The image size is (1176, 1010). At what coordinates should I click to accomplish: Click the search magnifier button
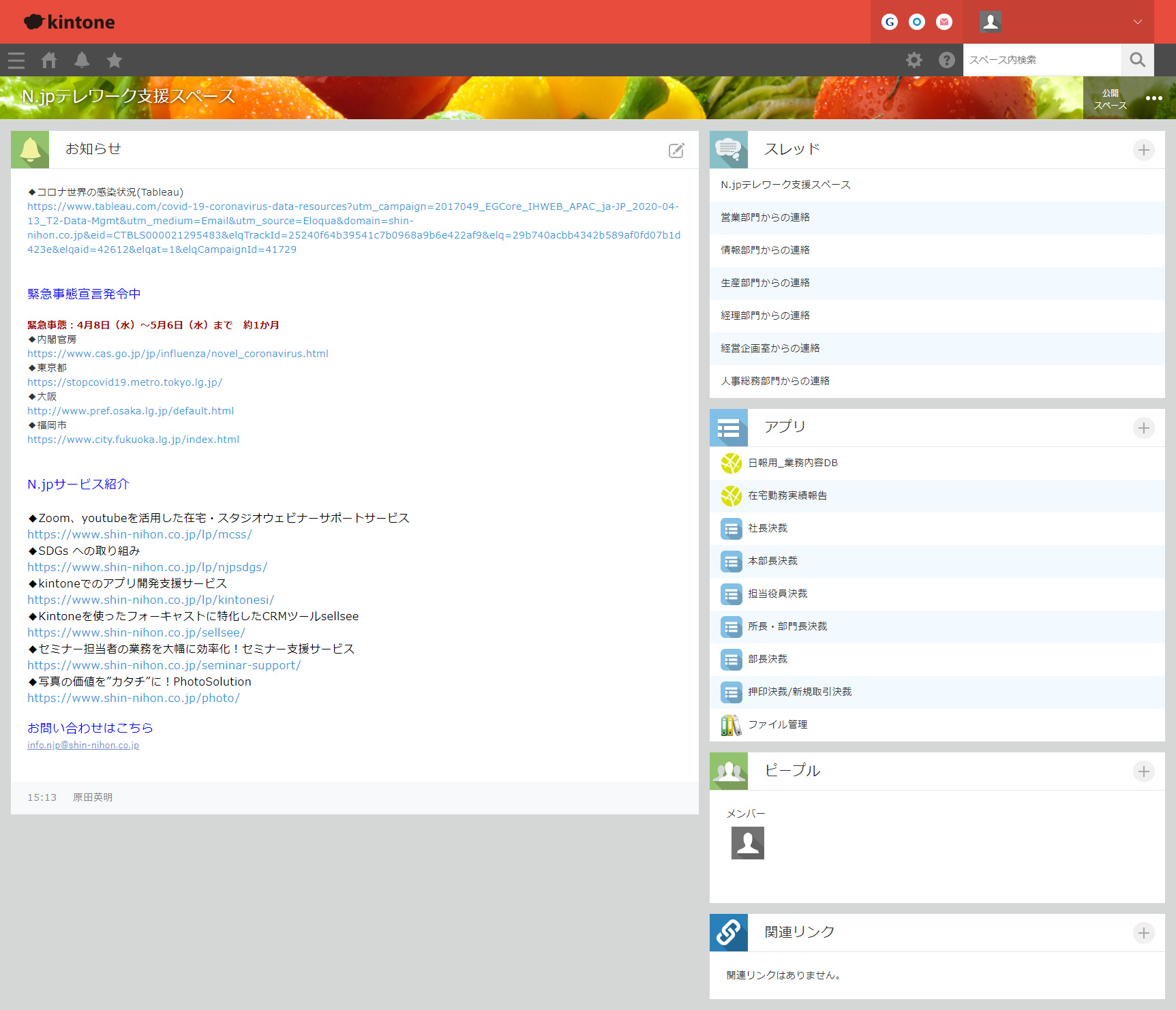(x=1138, y=60)
